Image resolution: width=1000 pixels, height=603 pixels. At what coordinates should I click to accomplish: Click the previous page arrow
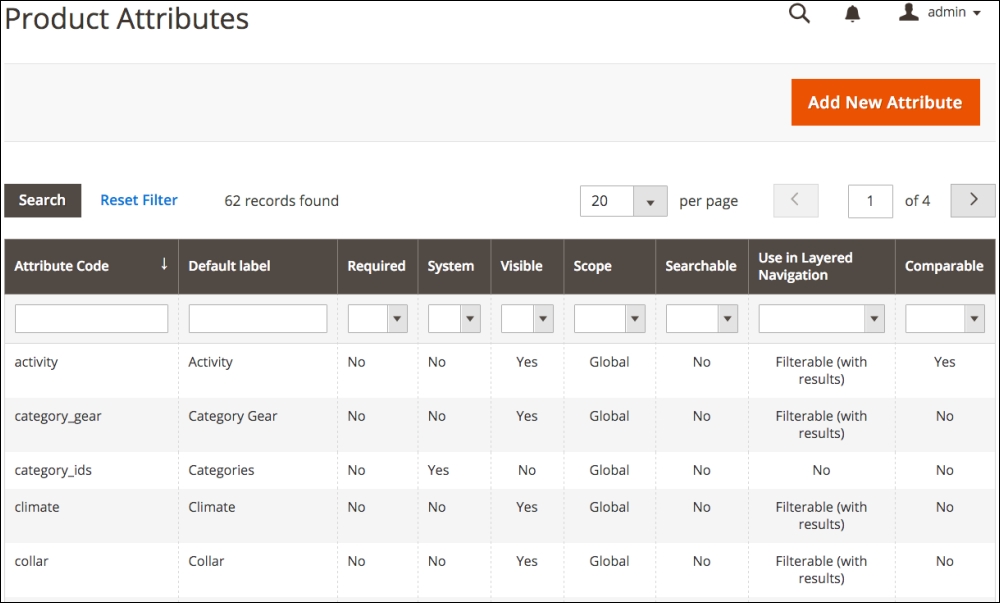(x=796, y=200)
